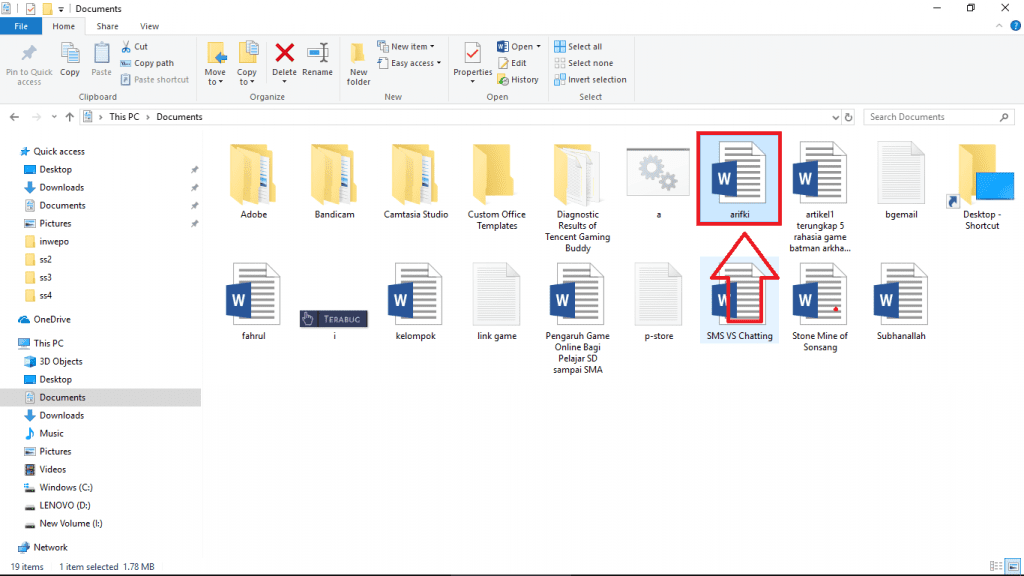This screenshot has height=576, width=1024.
Task: Switch to the Home ribbon tab
Action: pos(63,26)
